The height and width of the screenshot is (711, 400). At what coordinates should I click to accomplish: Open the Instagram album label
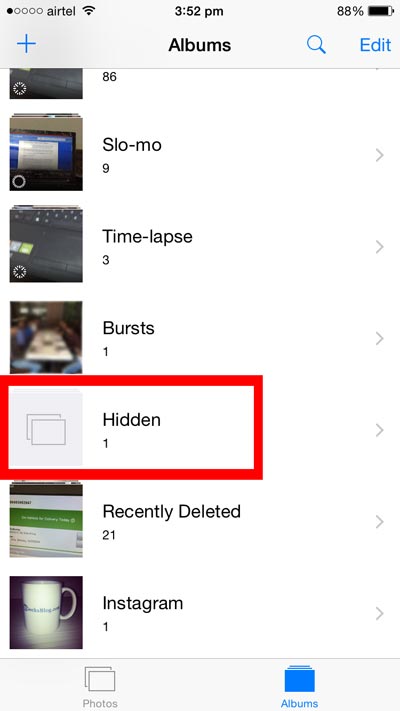142,604
